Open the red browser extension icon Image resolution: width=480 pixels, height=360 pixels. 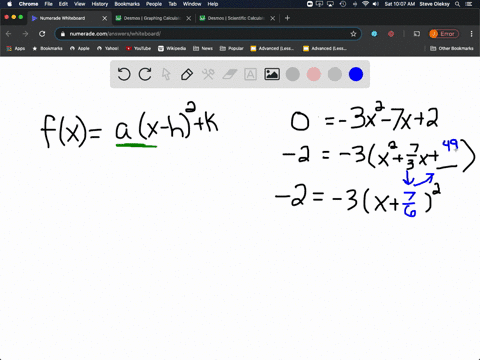pos(391,34)
